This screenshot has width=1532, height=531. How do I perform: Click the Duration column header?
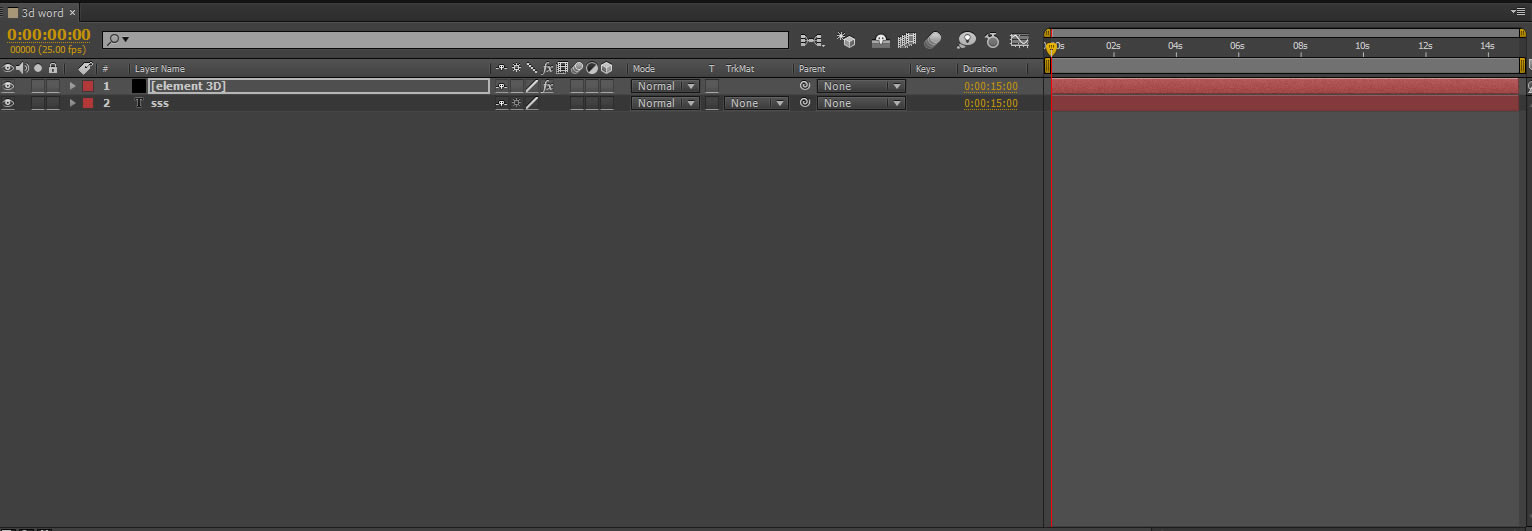980,69
